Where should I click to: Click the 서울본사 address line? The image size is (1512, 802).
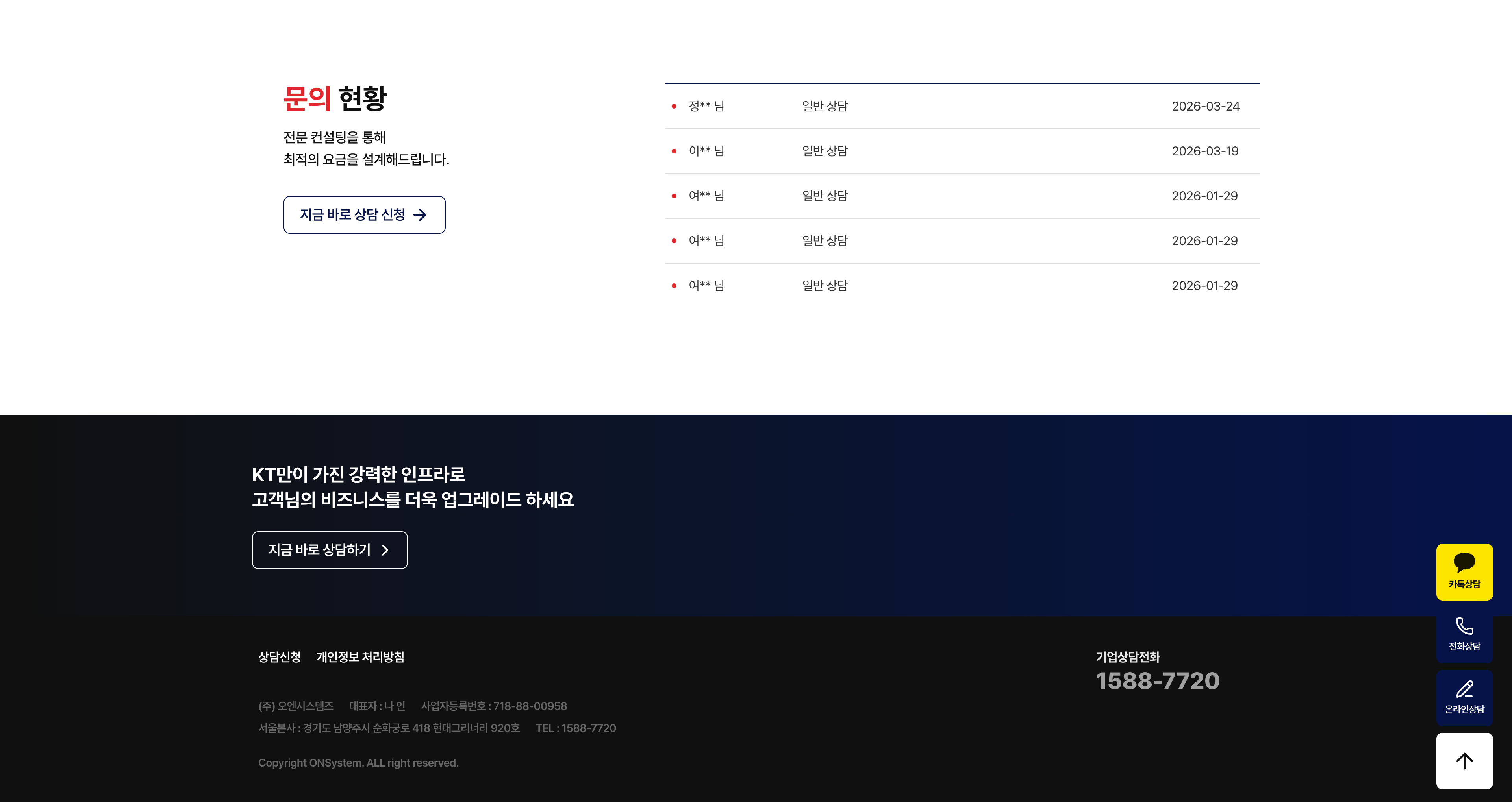click(389, 728)
